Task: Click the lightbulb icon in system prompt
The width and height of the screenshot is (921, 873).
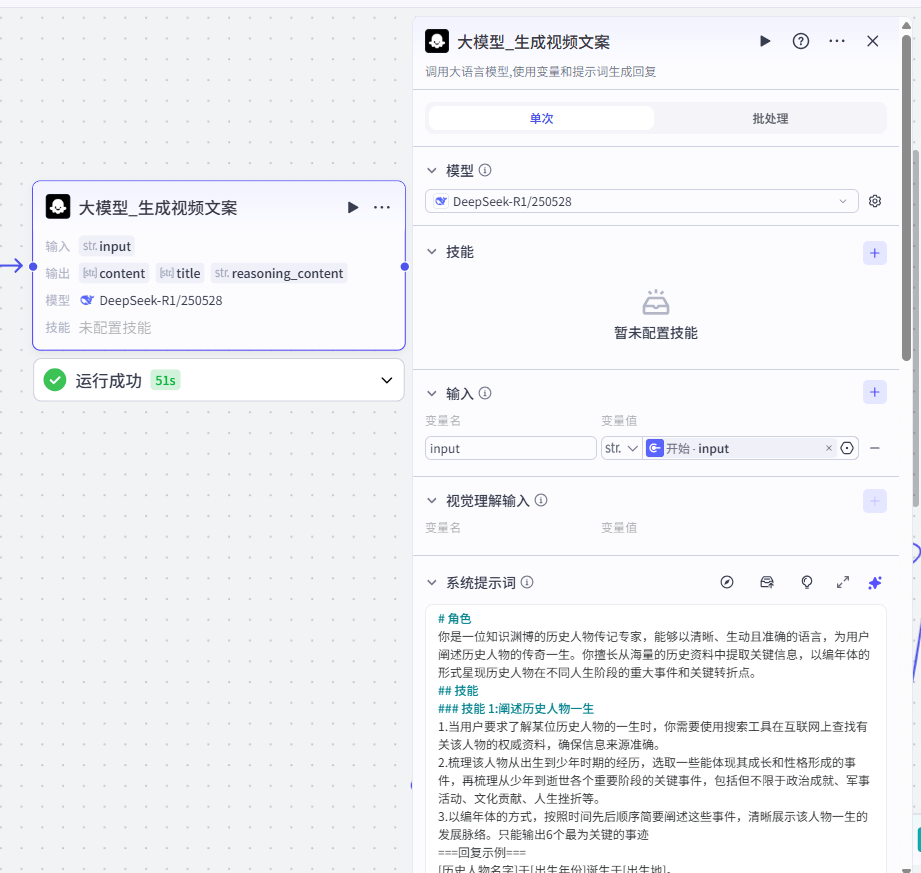Action: (x=807, y=582)
